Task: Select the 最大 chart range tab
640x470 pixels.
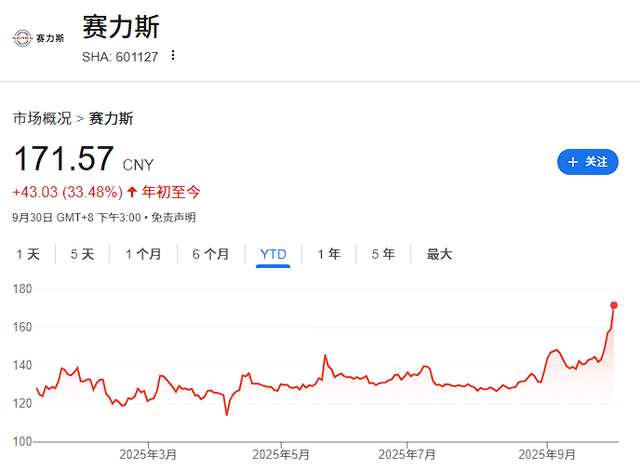Action: point(439,254)
